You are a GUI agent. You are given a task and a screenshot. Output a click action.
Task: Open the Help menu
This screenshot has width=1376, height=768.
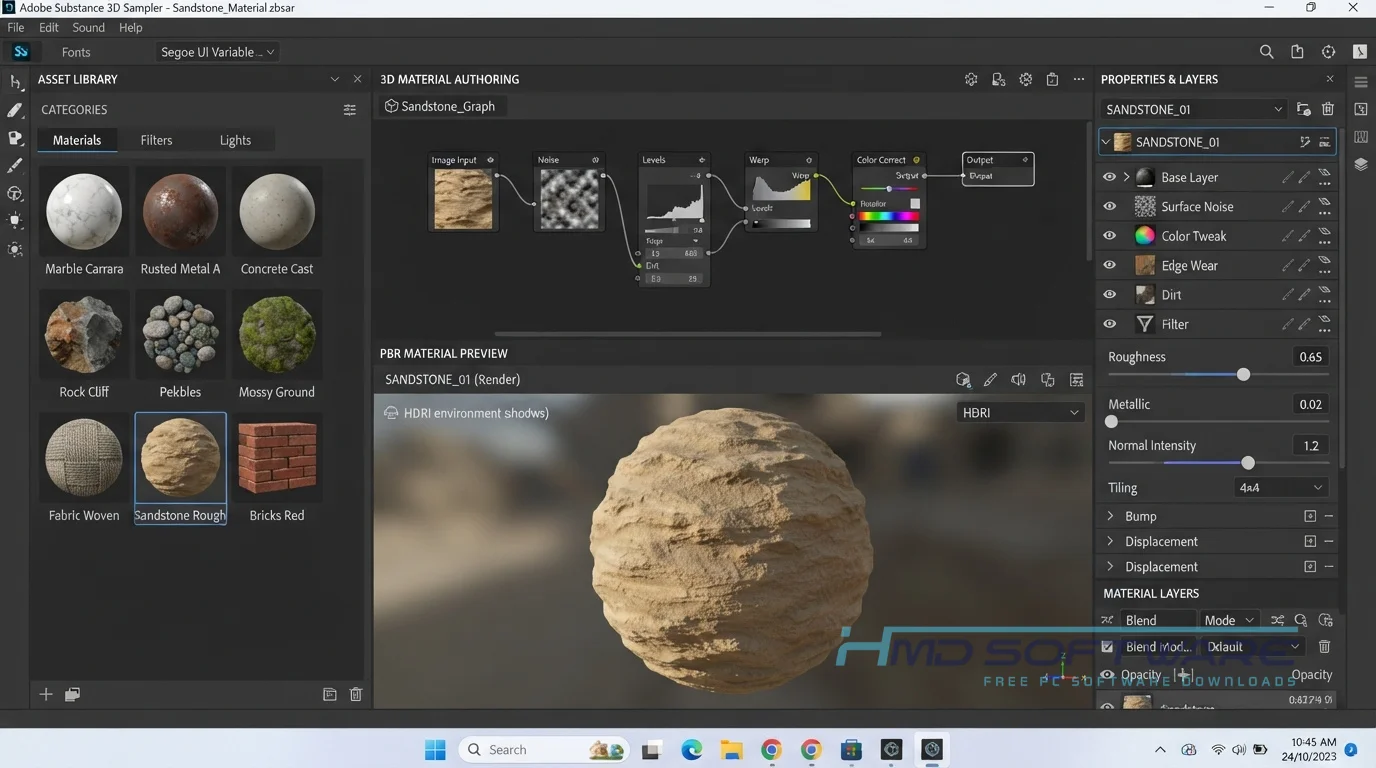click(131, 27)
